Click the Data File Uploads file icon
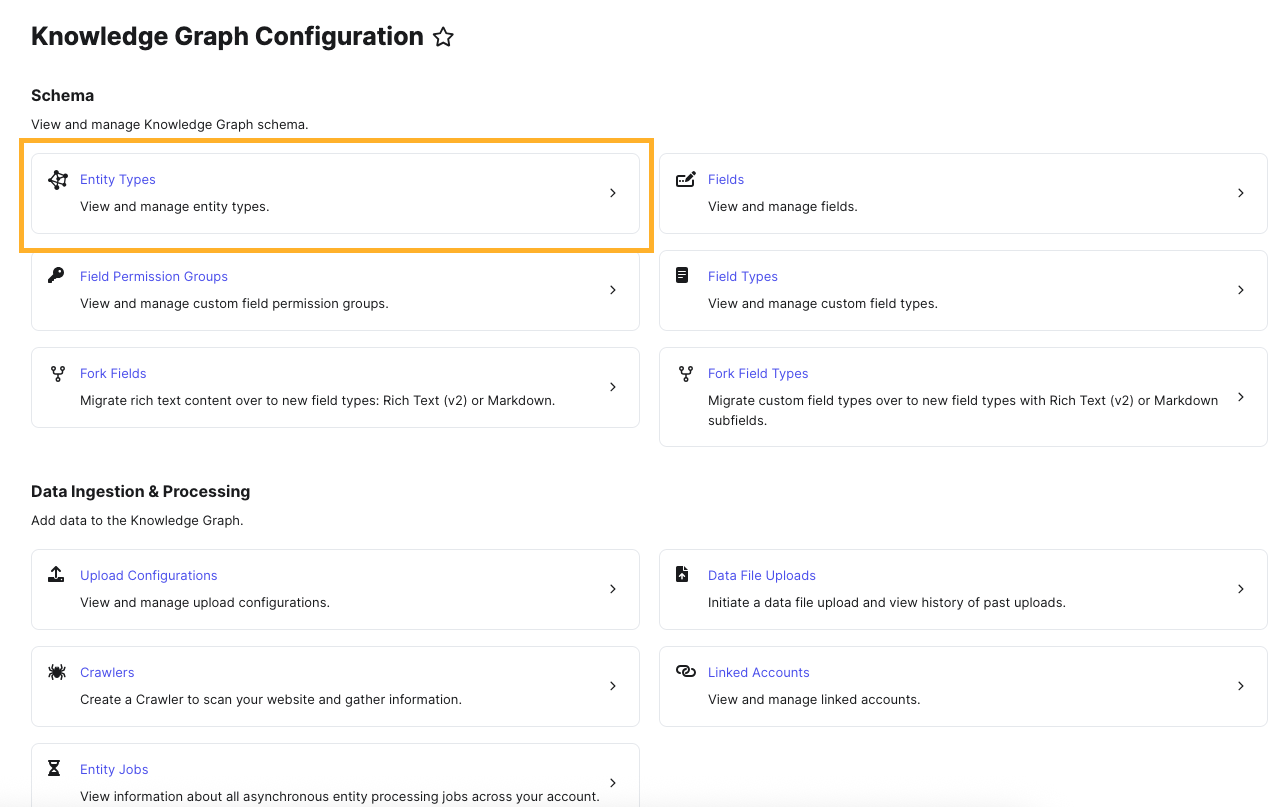This screenshot has width=1286, height=807. tap(682, 574)
